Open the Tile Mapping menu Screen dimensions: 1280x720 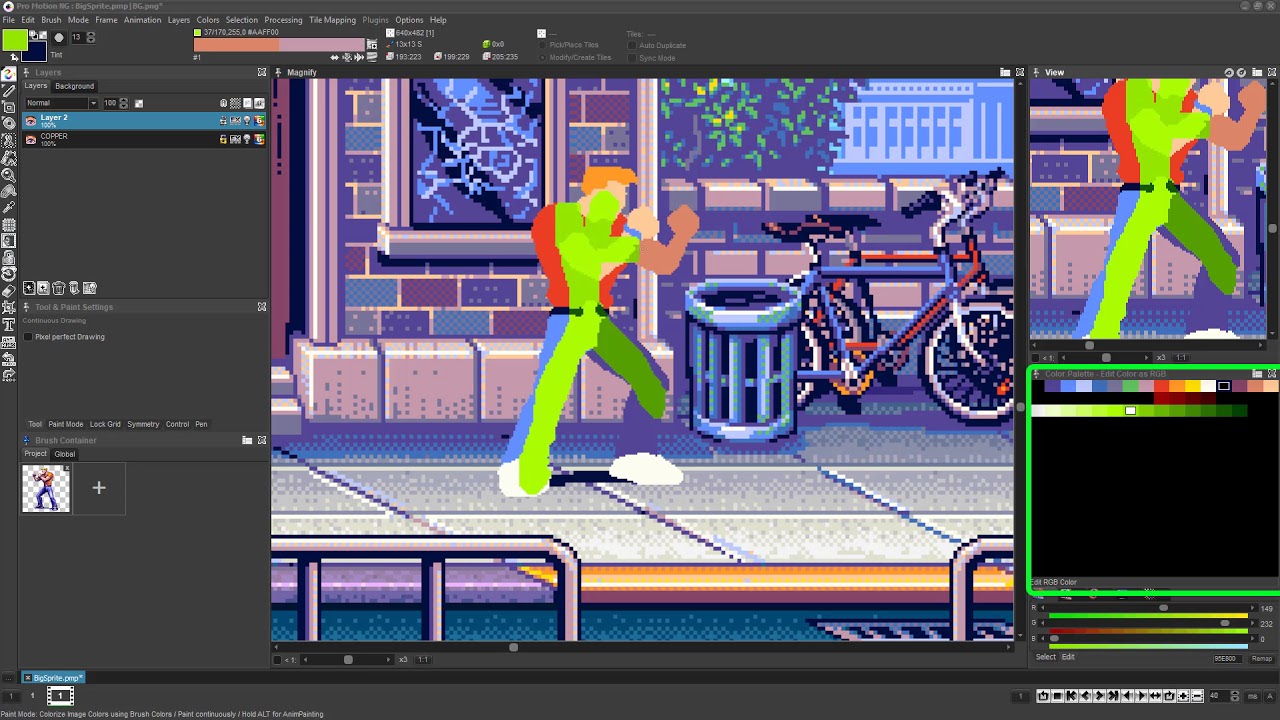(332, 20)
